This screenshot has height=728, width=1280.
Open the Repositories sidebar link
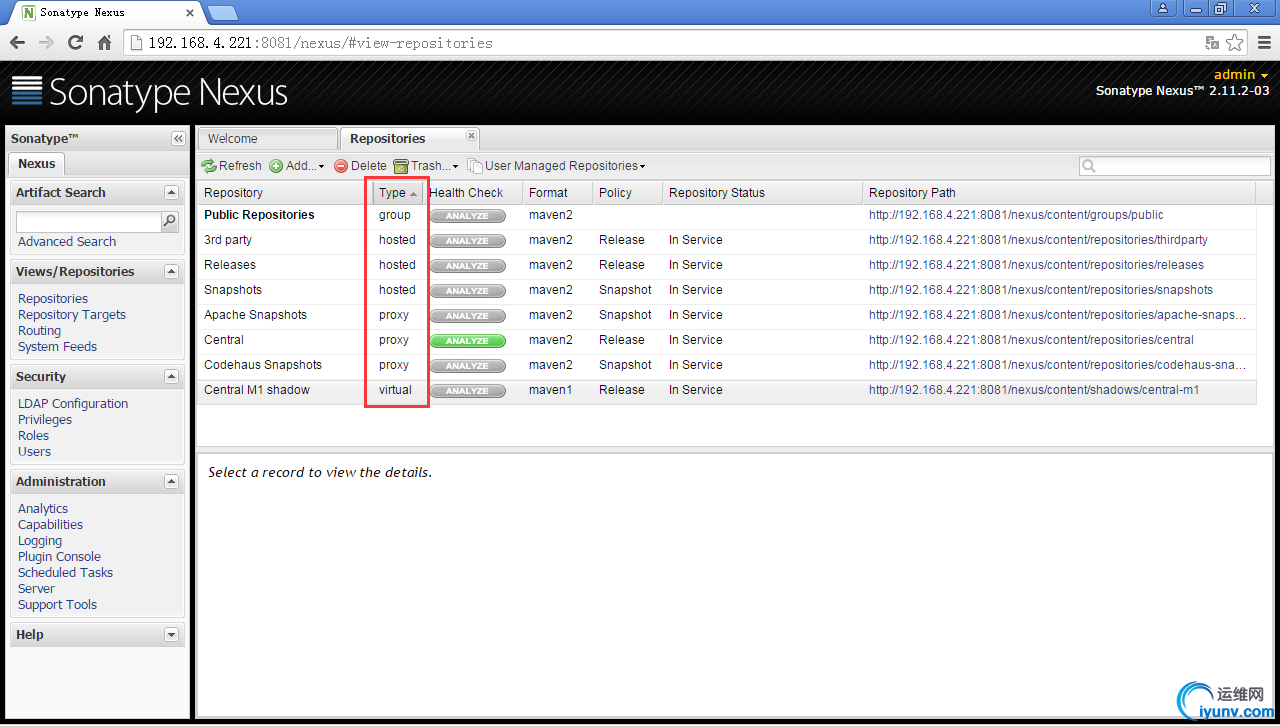53,299
